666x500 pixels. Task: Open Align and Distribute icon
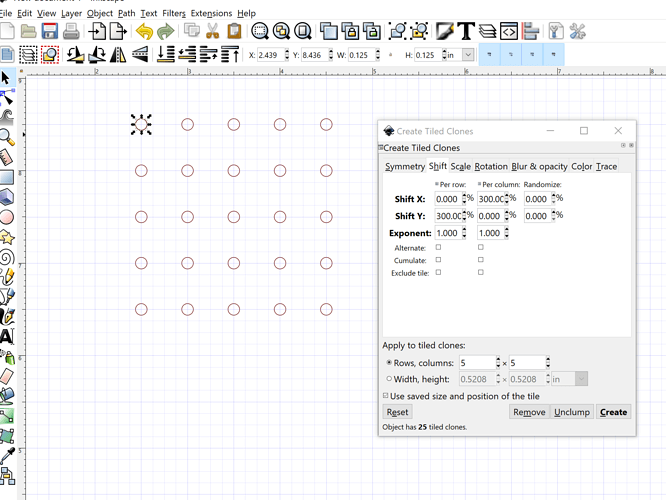[x=530, y=31]
